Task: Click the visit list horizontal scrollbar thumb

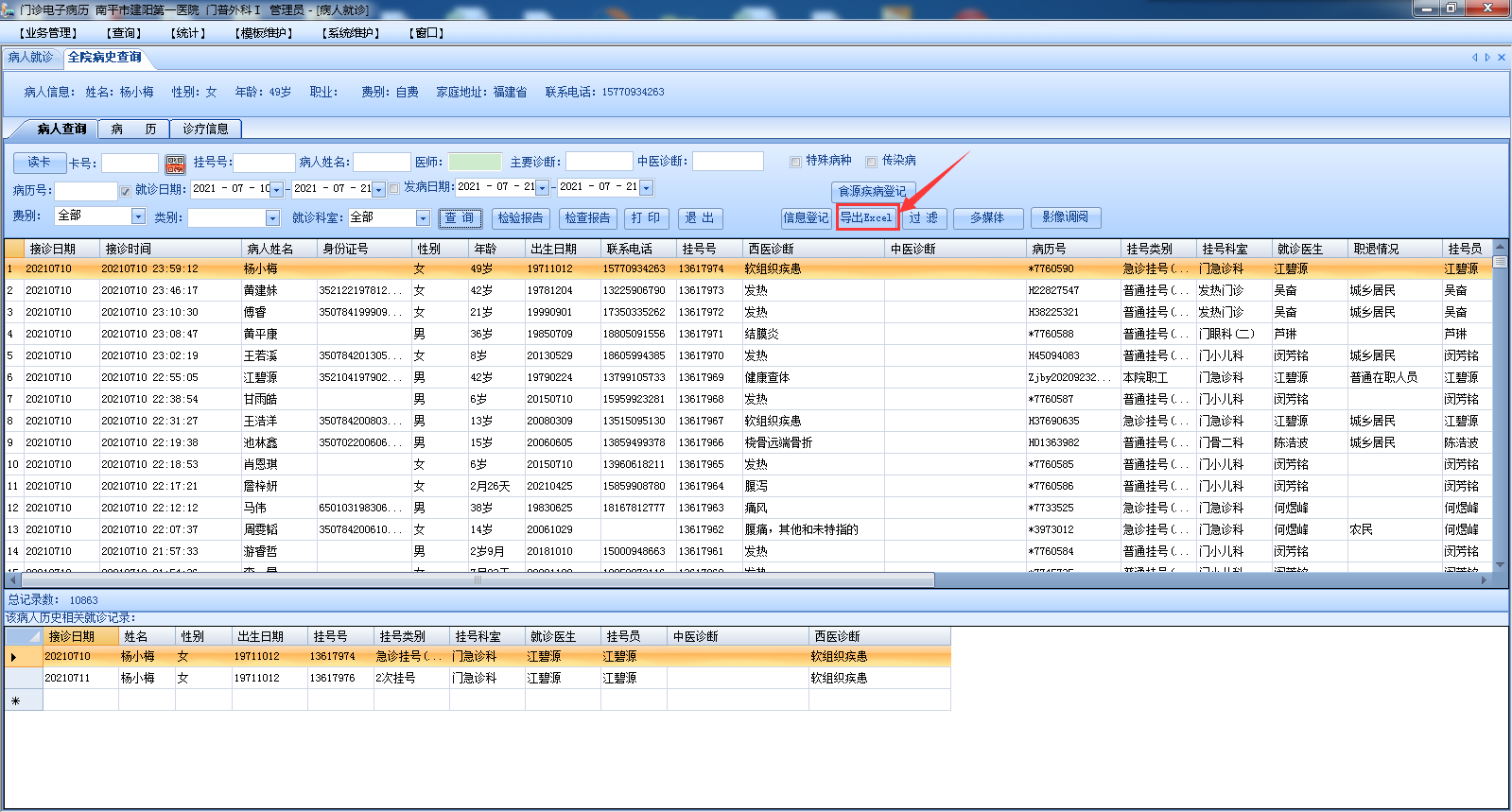Action: (x=477, y=579)
